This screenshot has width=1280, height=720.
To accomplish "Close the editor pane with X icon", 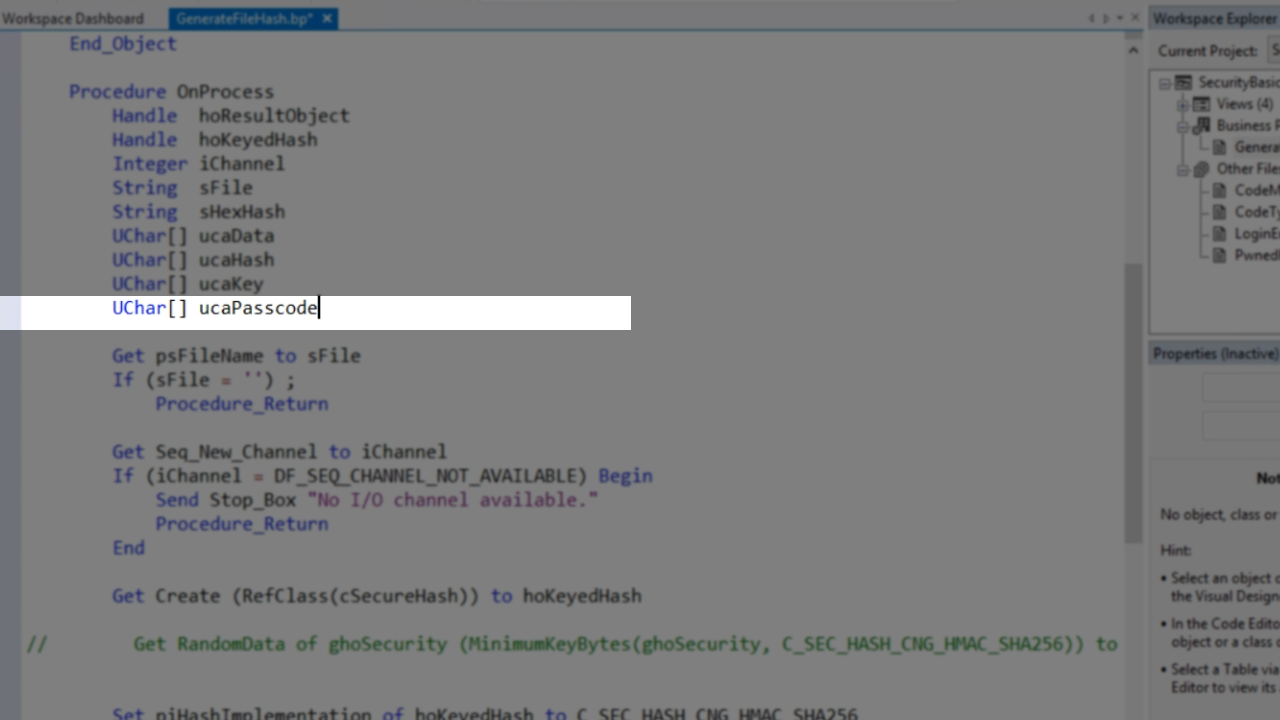I will coord(1134,18).
